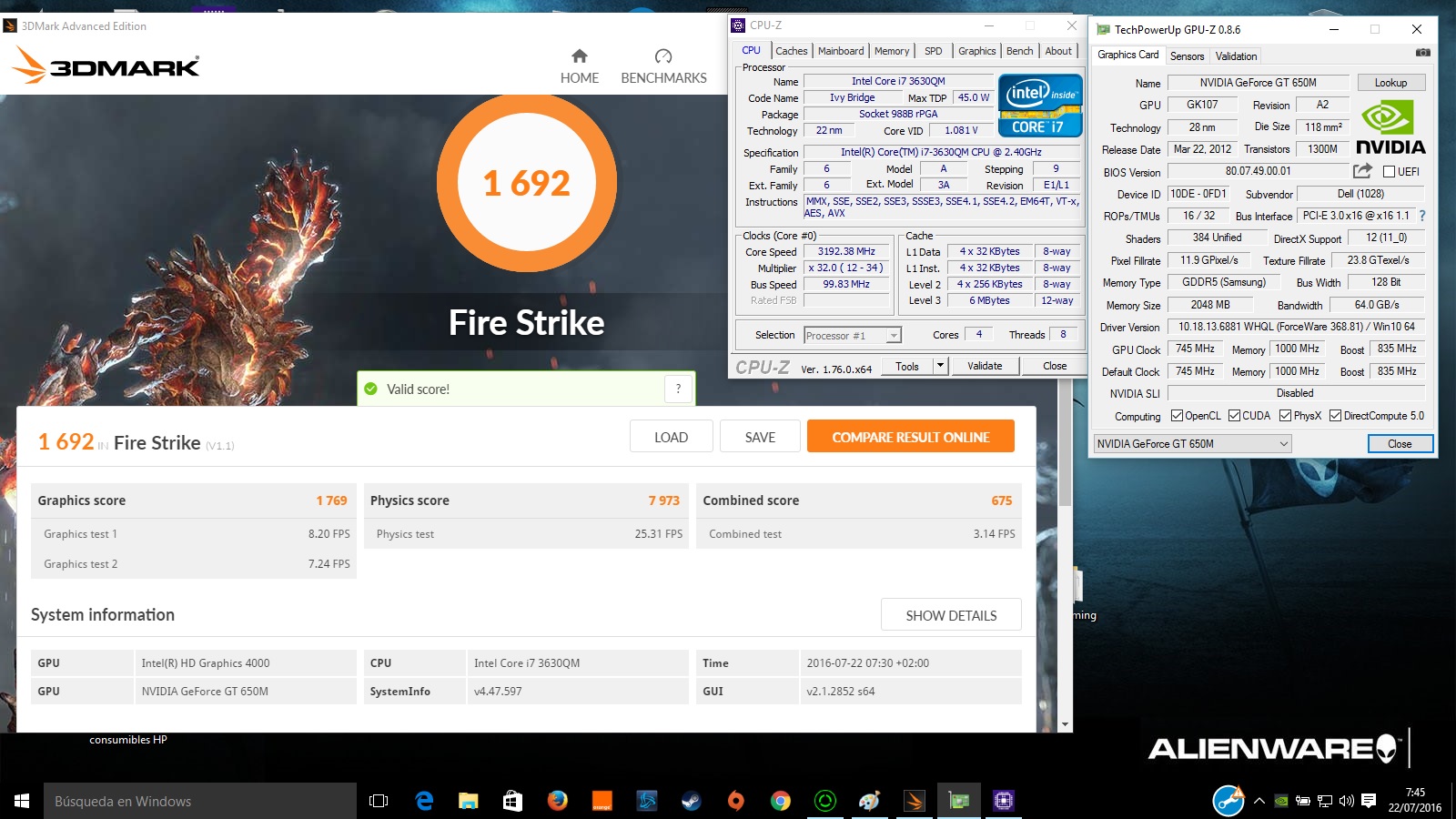Open the BENCHMARKS gauge icon in 3DMark
Viewport: 1456px width, 819px height.
(663, 56)
